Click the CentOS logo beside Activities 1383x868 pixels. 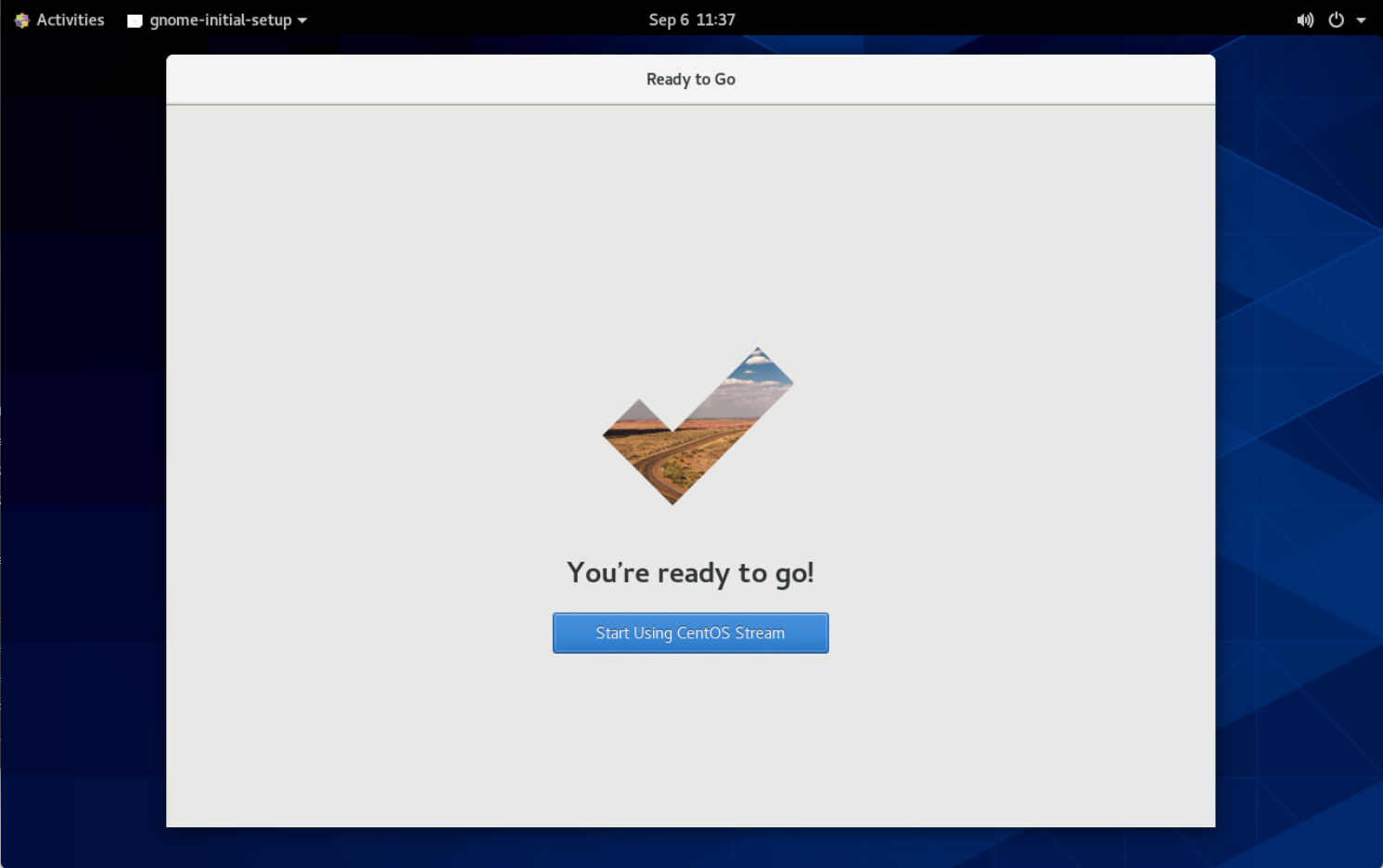click(22, 19)
